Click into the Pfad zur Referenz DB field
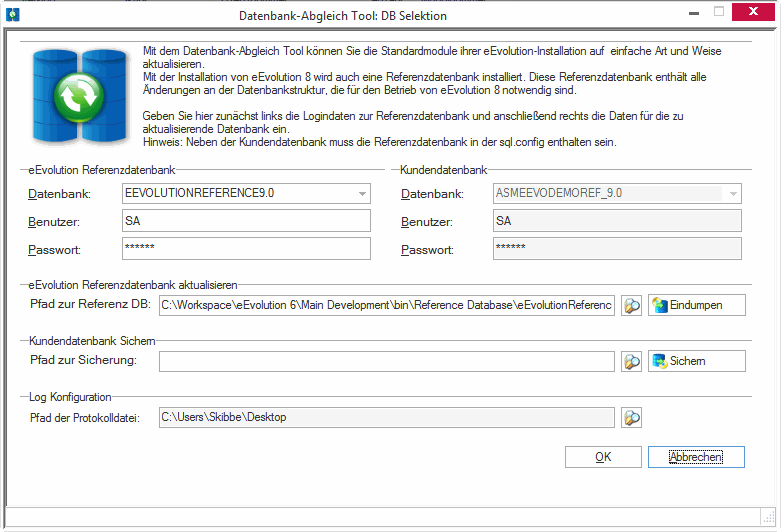 tap(386, 305)
